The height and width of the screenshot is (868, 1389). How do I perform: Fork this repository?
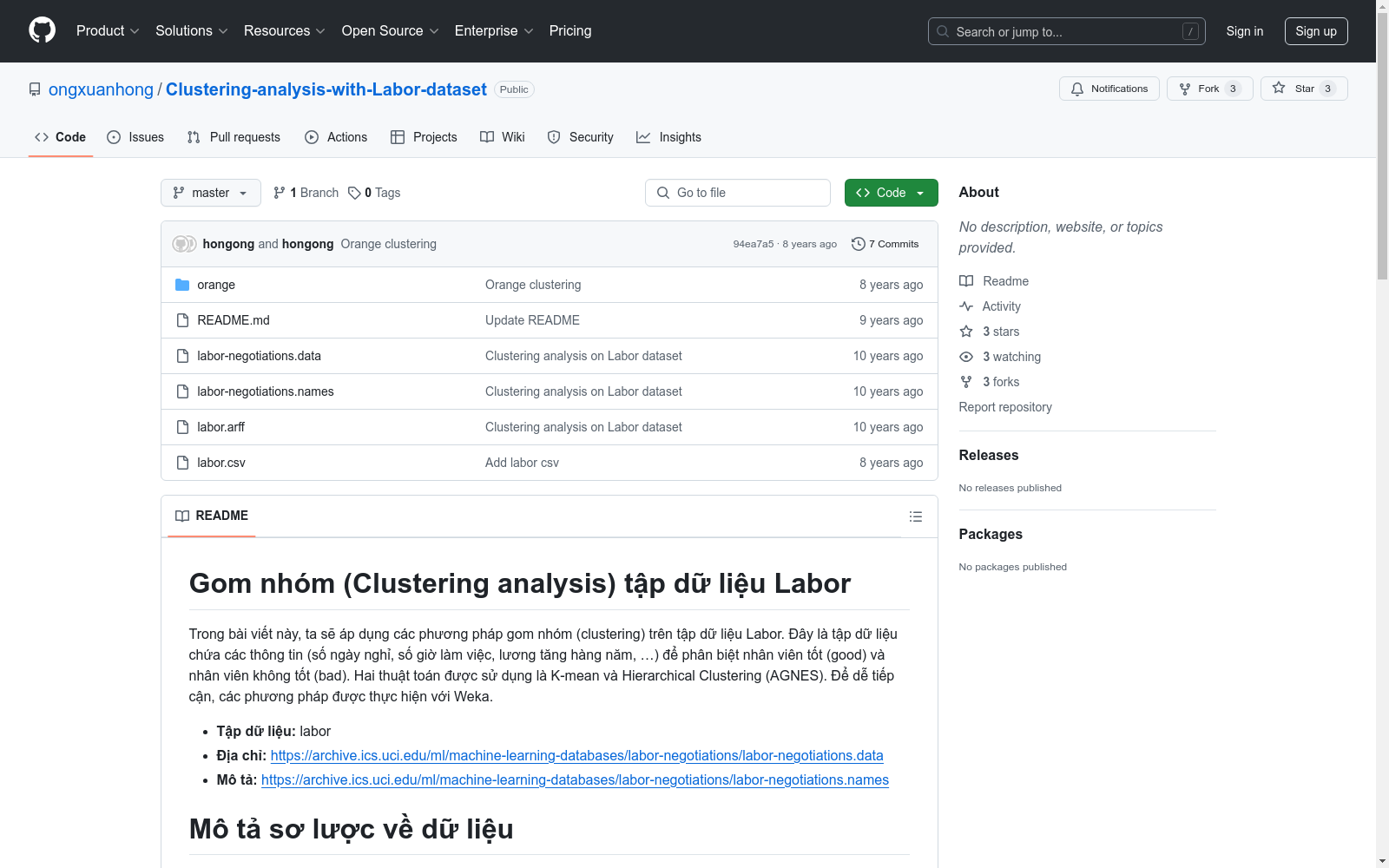coord(1209,89)
